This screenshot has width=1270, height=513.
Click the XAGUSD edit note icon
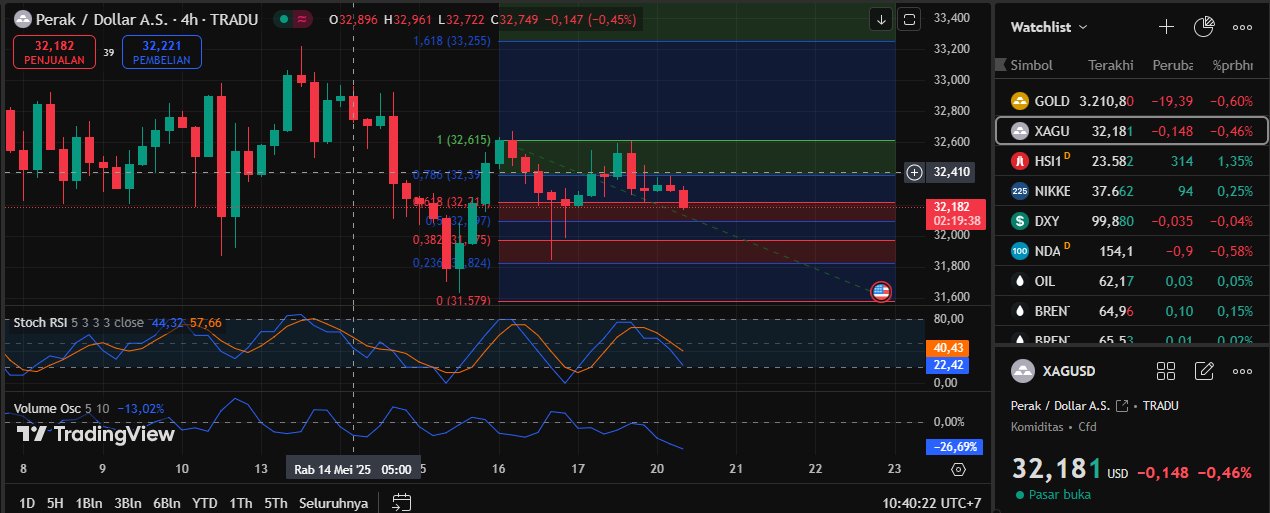(1204, 371)
